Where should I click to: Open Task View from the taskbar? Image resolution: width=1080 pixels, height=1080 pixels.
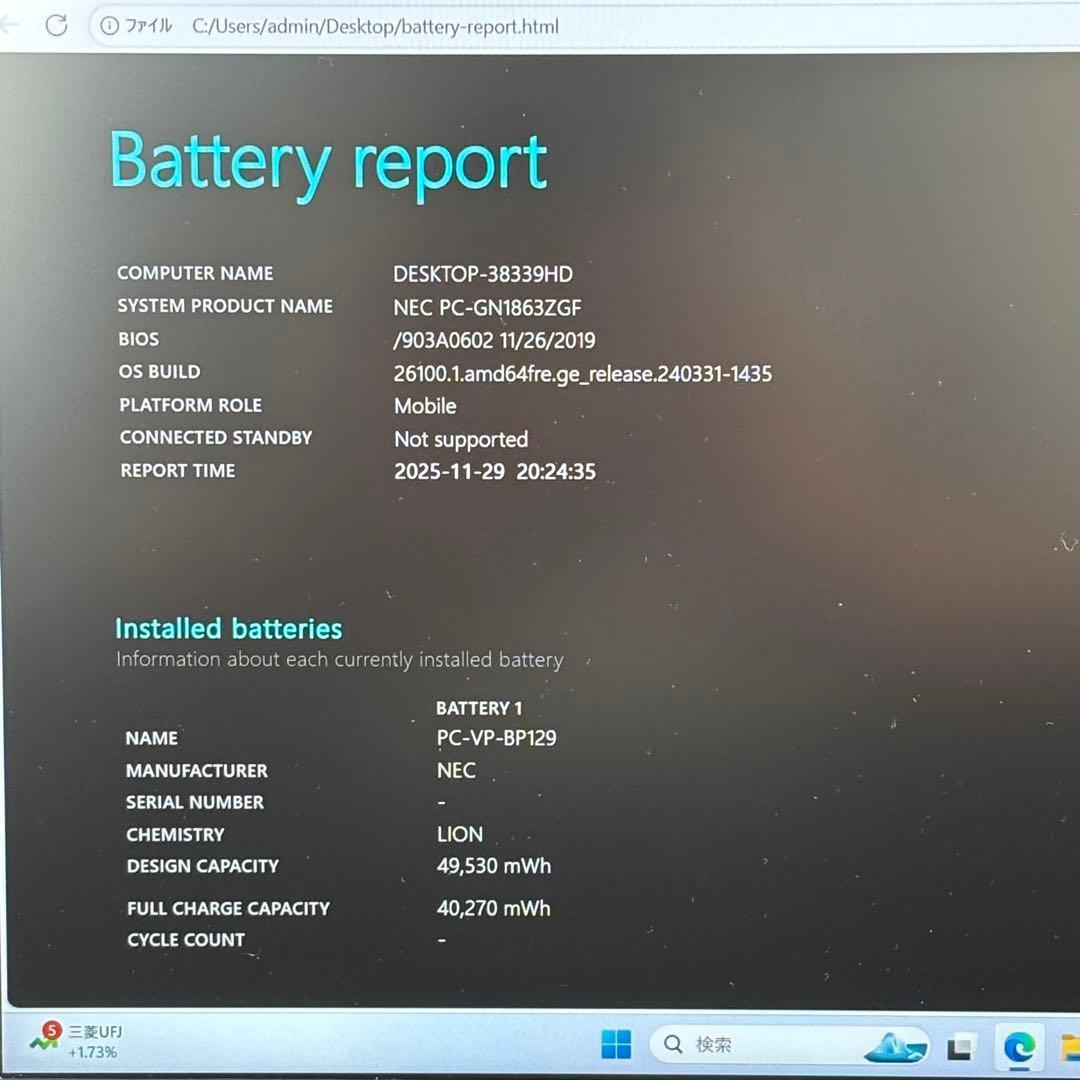960,1046
